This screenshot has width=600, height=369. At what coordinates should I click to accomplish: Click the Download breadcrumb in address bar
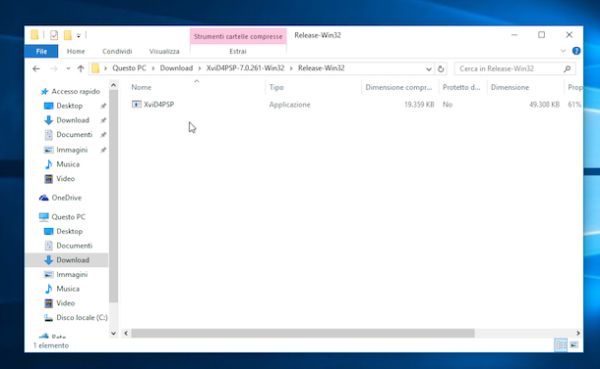click(176, 68)
